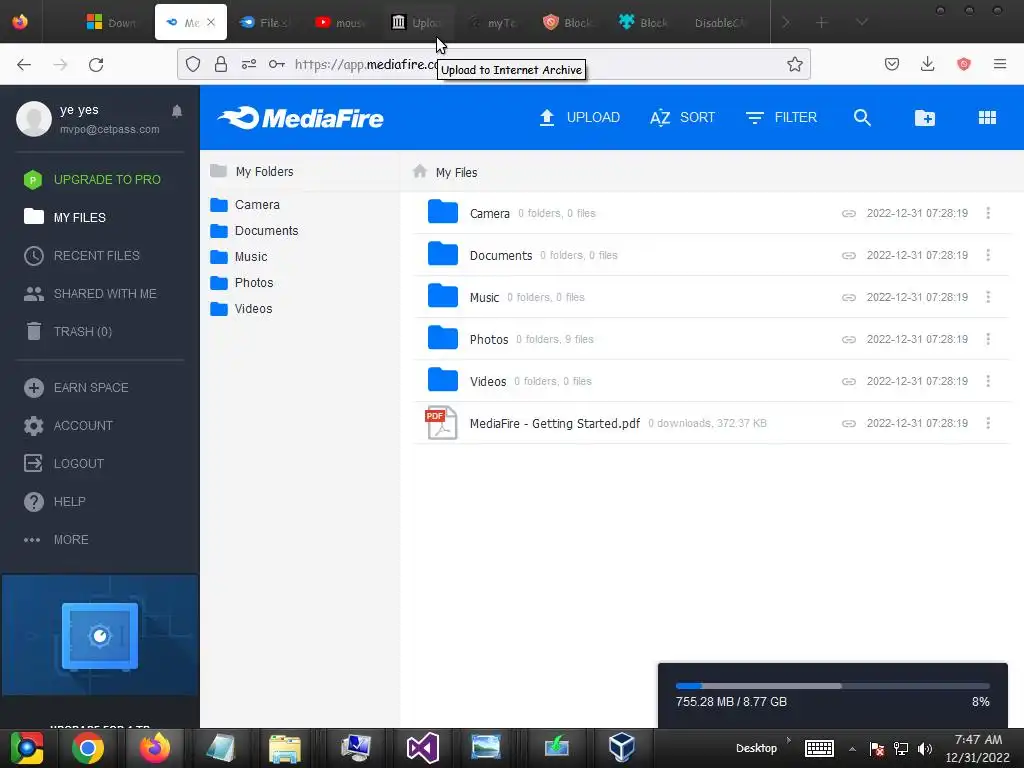Switch to grid view layout icon
The image size is (1024, 768).
click(987, 118)
